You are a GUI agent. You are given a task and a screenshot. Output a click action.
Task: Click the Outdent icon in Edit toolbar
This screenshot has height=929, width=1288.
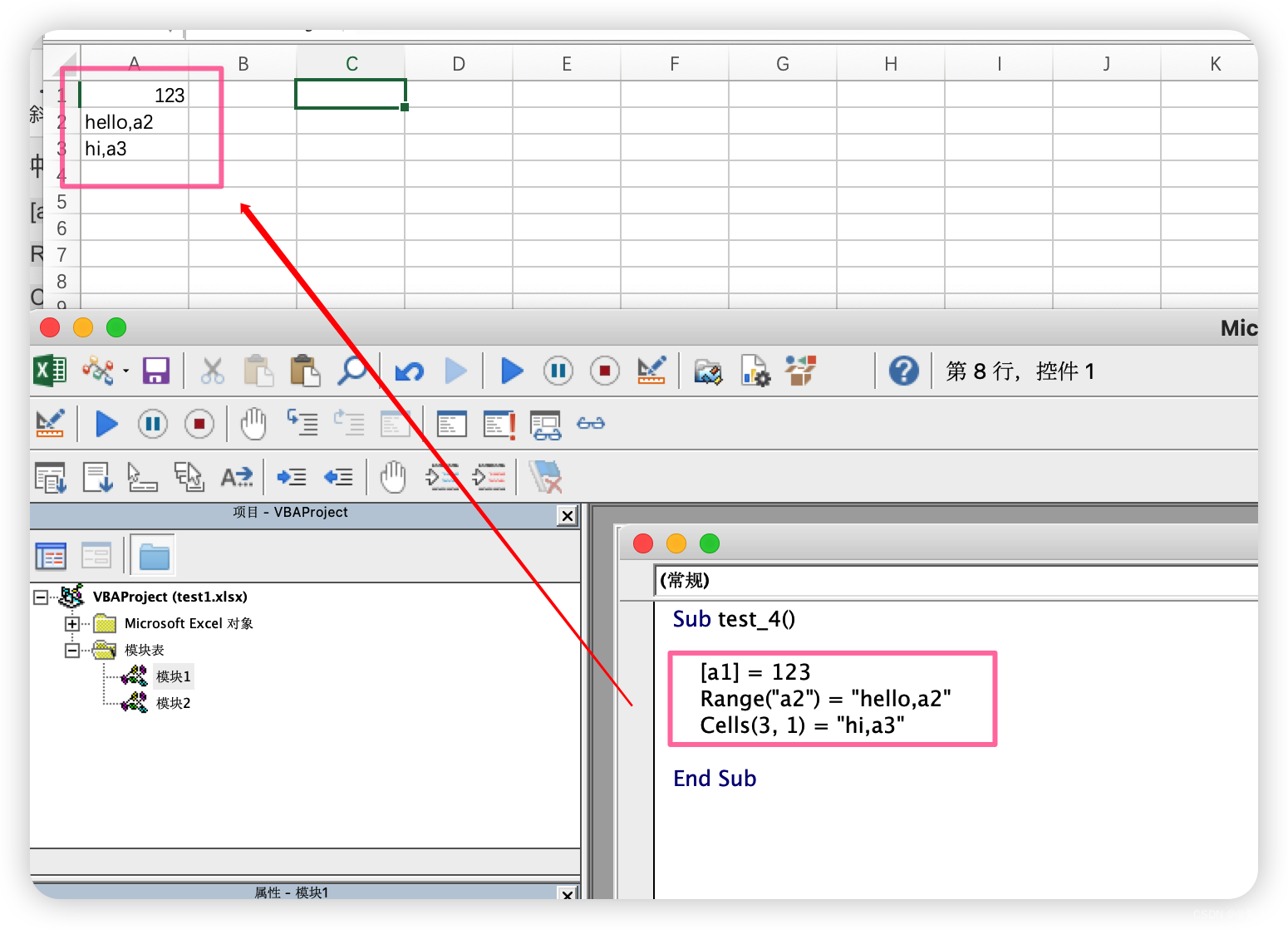[338, 477]
